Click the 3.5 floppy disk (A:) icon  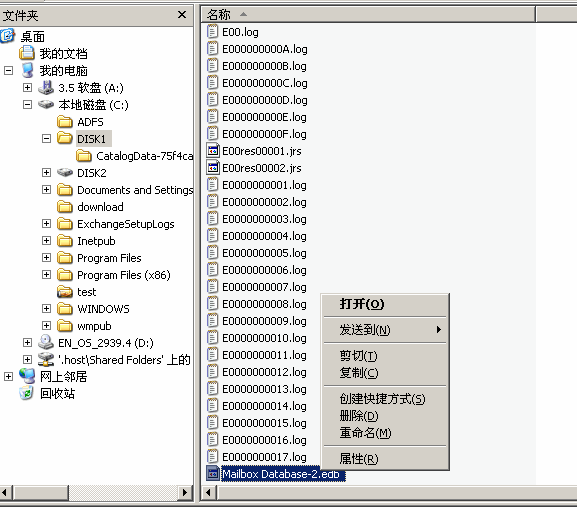(x=46, y=88)
